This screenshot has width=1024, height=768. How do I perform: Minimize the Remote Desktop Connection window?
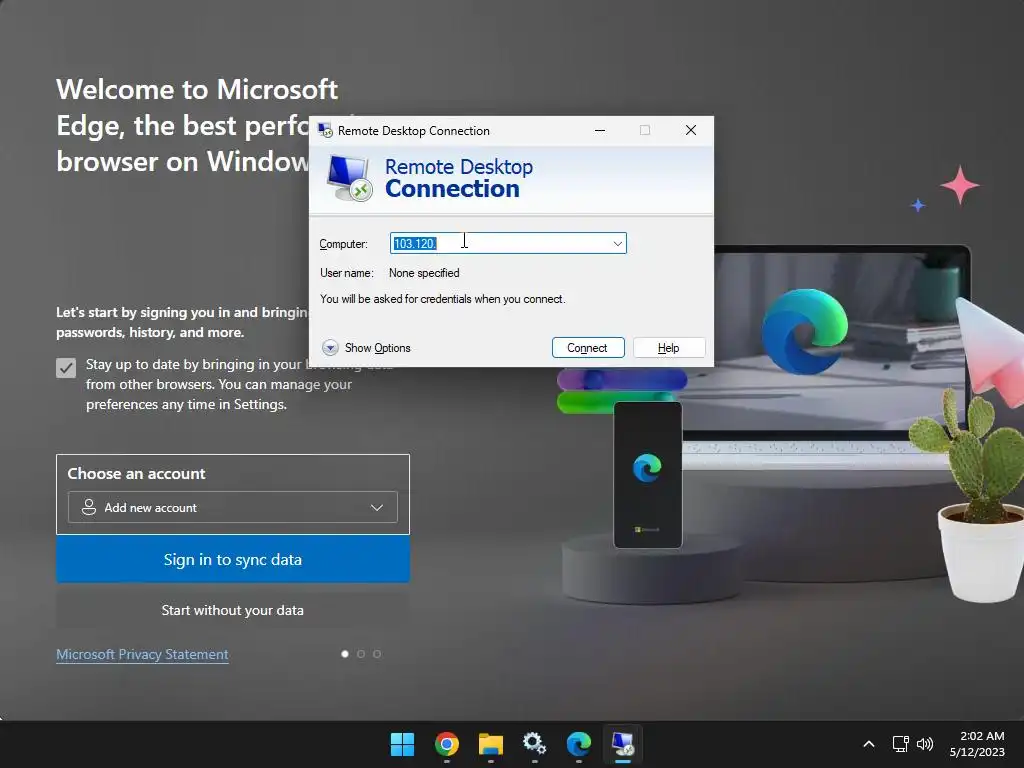click(x=600, y=130)
